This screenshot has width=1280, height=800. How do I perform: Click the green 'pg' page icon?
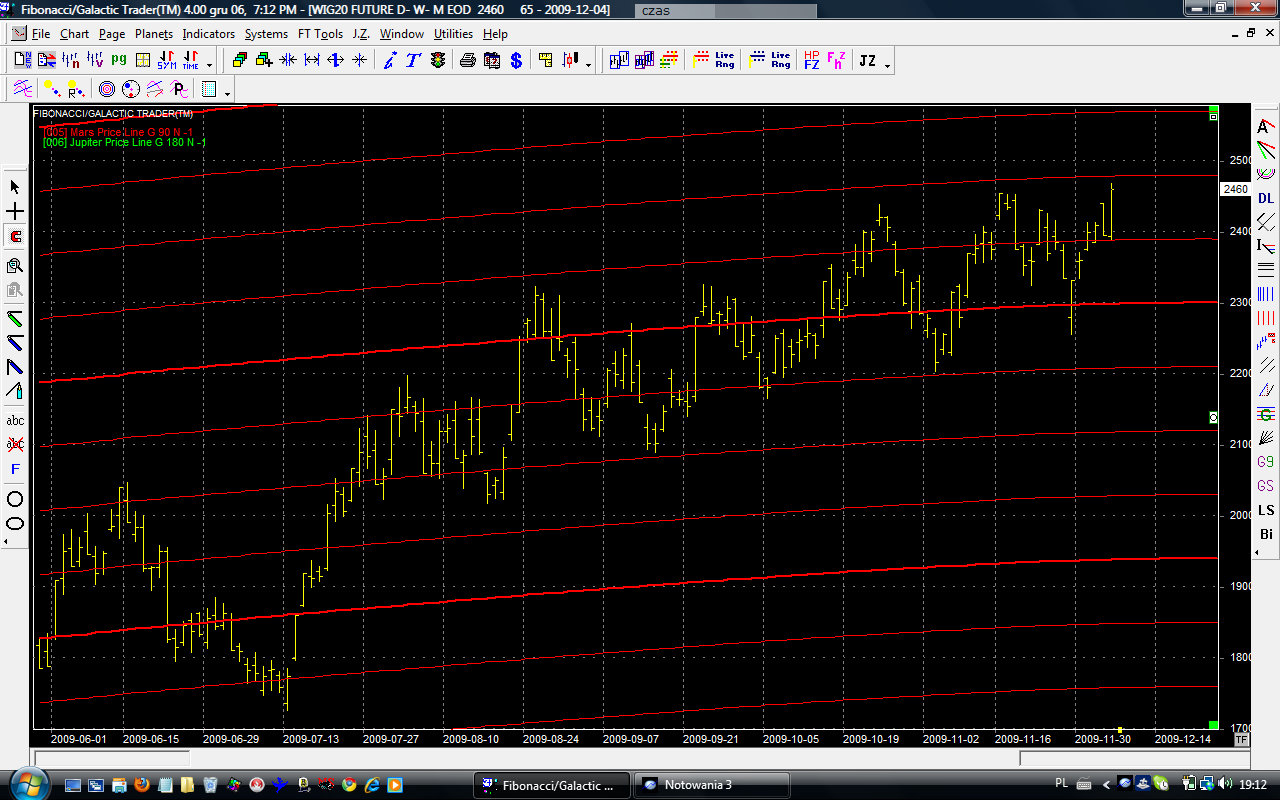click(x=119, y=61)
